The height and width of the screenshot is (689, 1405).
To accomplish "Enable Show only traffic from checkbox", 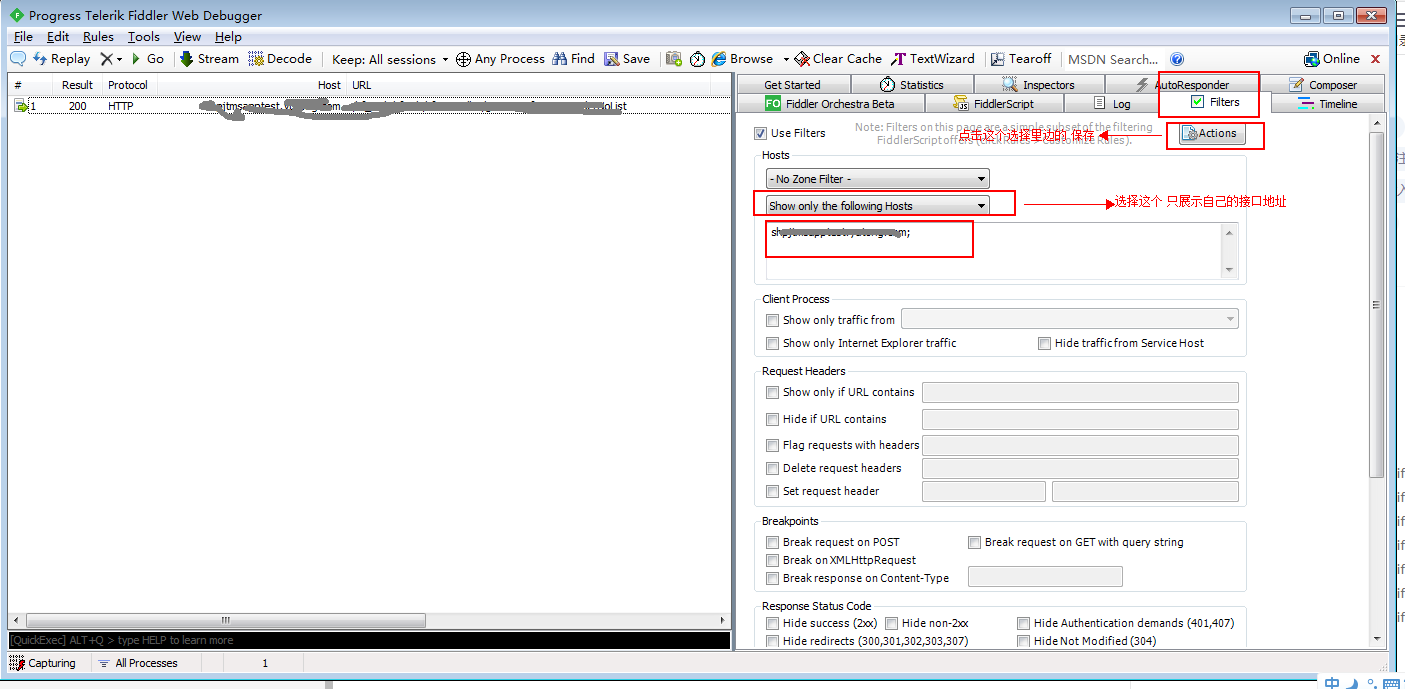I will pyautogui.click(x=772, y=320).
